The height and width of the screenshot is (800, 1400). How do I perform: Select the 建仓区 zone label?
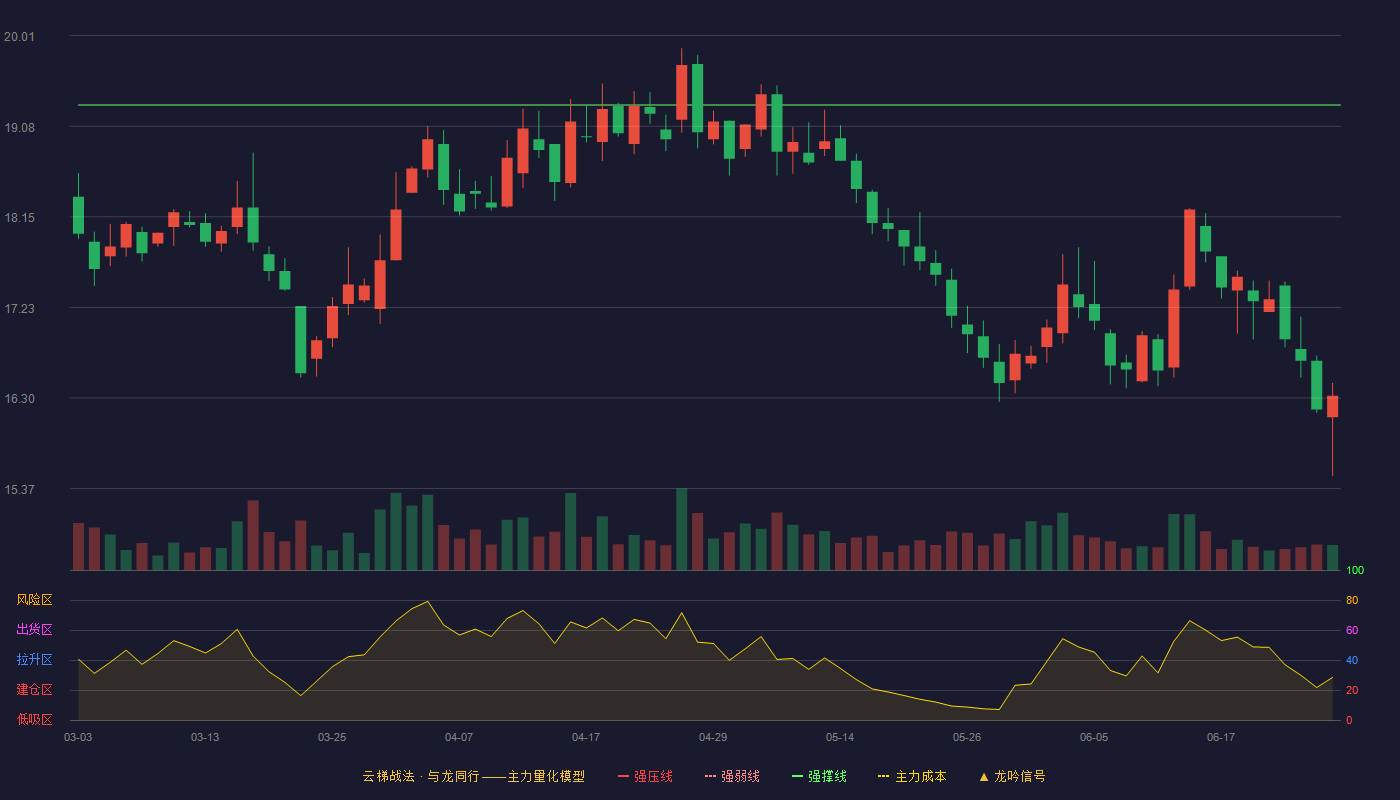coord(34,690)
